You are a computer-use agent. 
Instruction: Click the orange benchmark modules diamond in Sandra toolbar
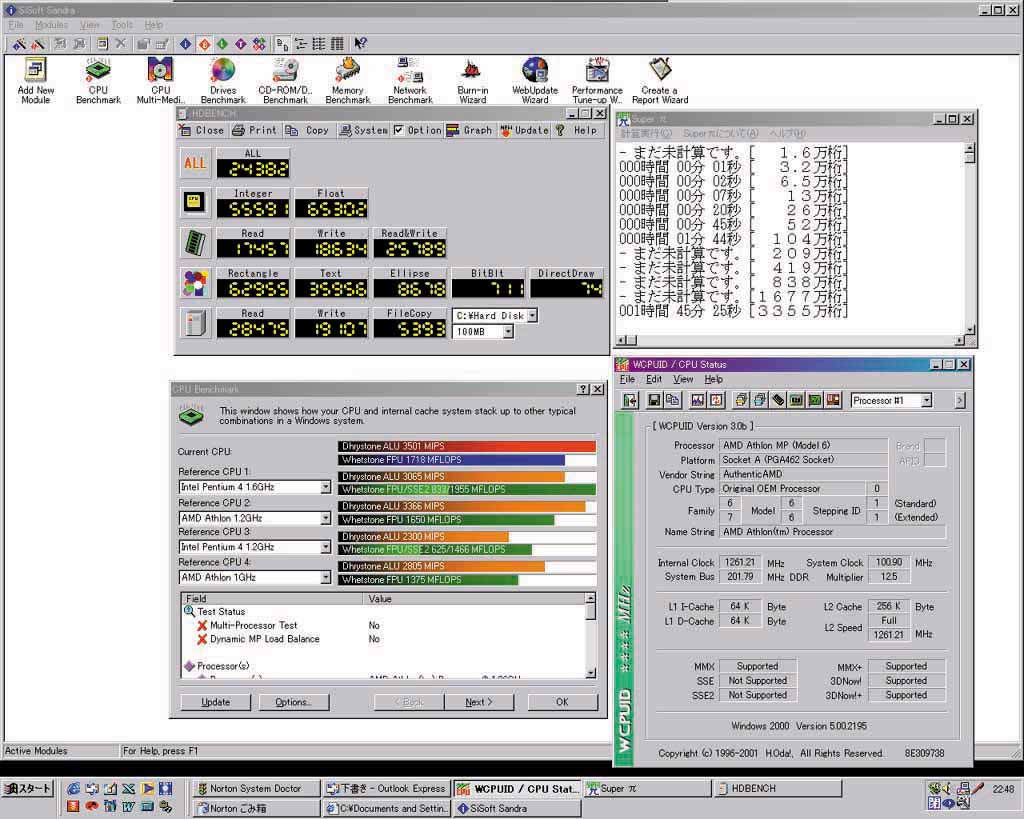pyautogui.click(x=204, y=44)
